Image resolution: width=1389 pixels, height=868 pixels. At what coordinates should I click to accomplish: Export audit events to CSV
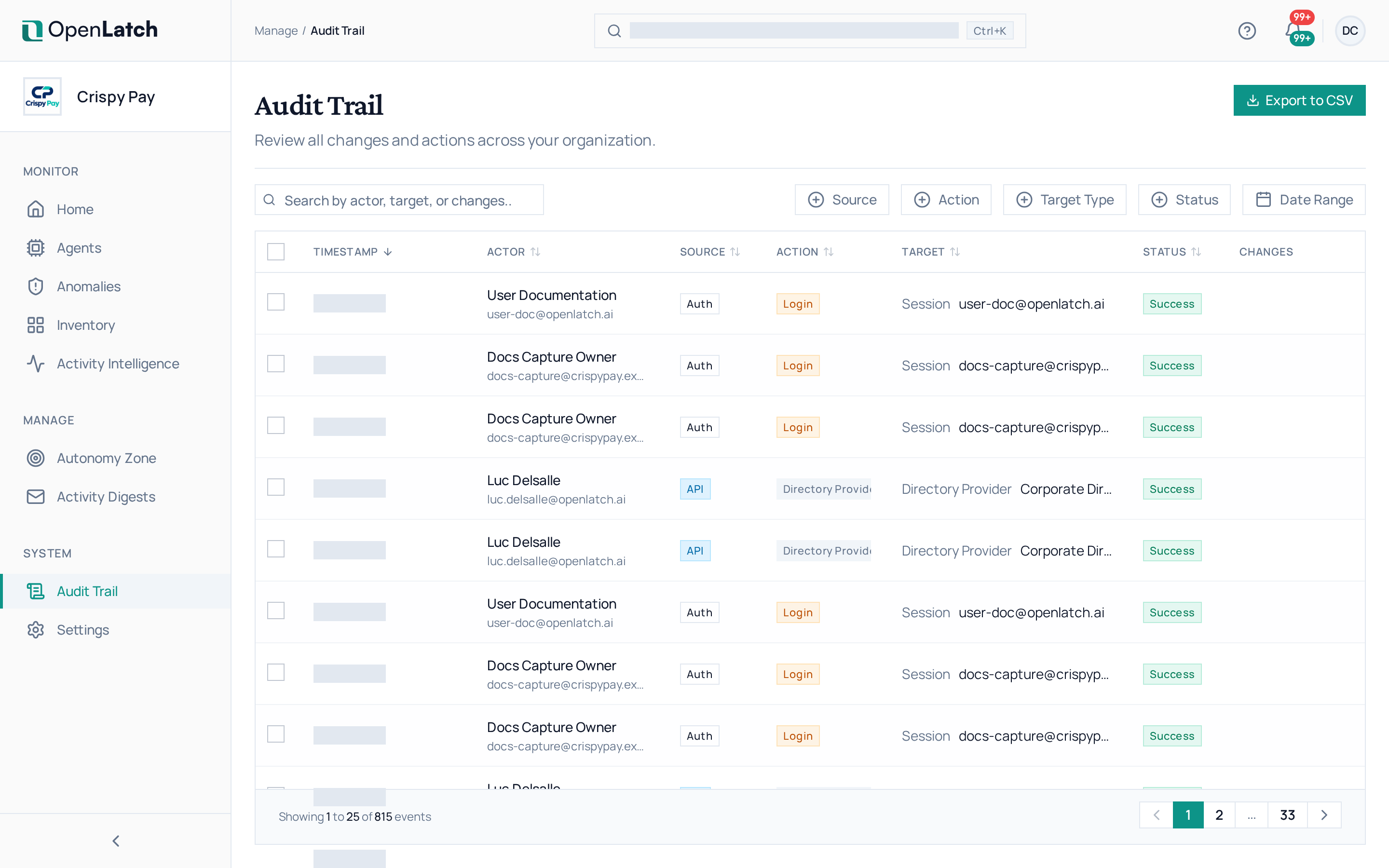pyautogui.click(x=1299, y=100)
